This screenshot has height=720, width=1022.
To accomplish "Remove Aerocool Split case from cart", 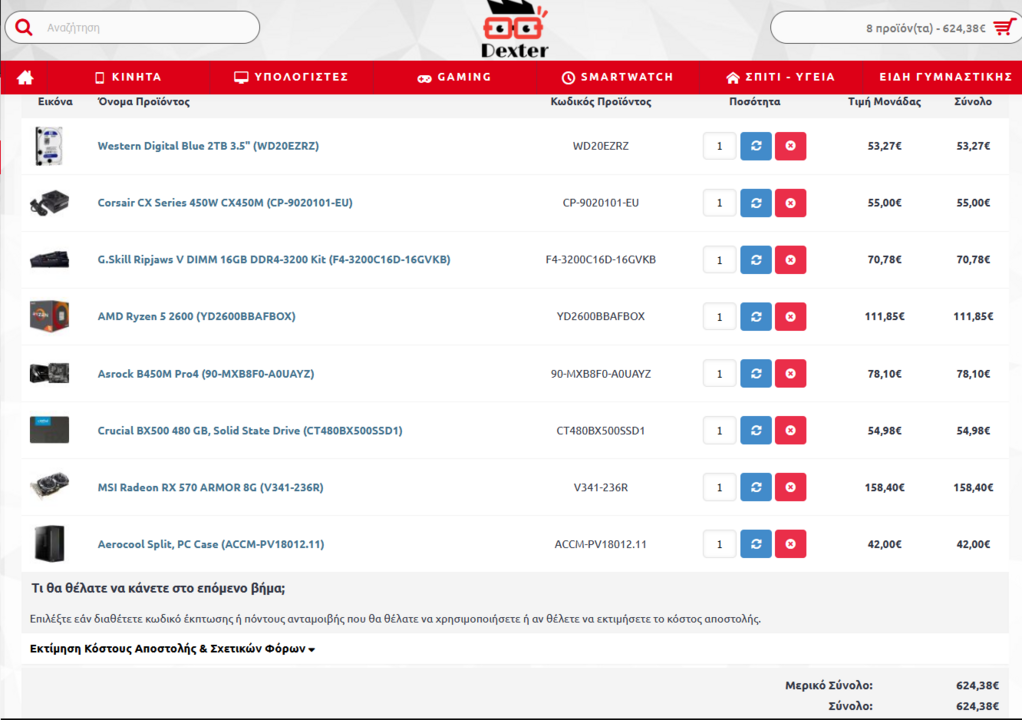I will coord(791,543).
